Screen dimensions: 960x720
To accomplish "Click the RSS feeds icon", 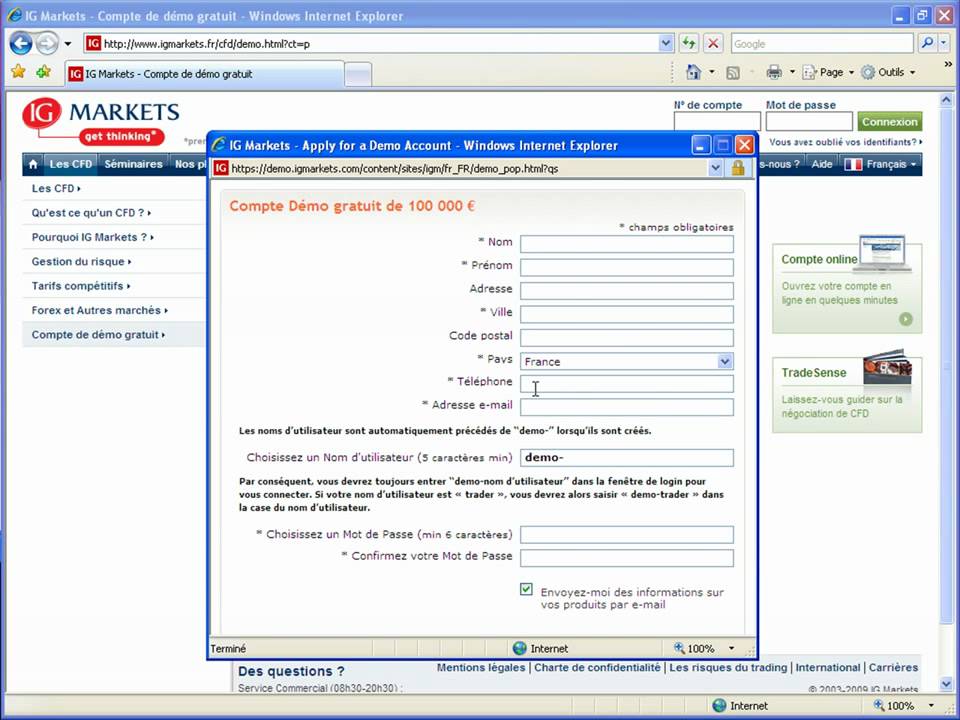I will click(732, 73).
